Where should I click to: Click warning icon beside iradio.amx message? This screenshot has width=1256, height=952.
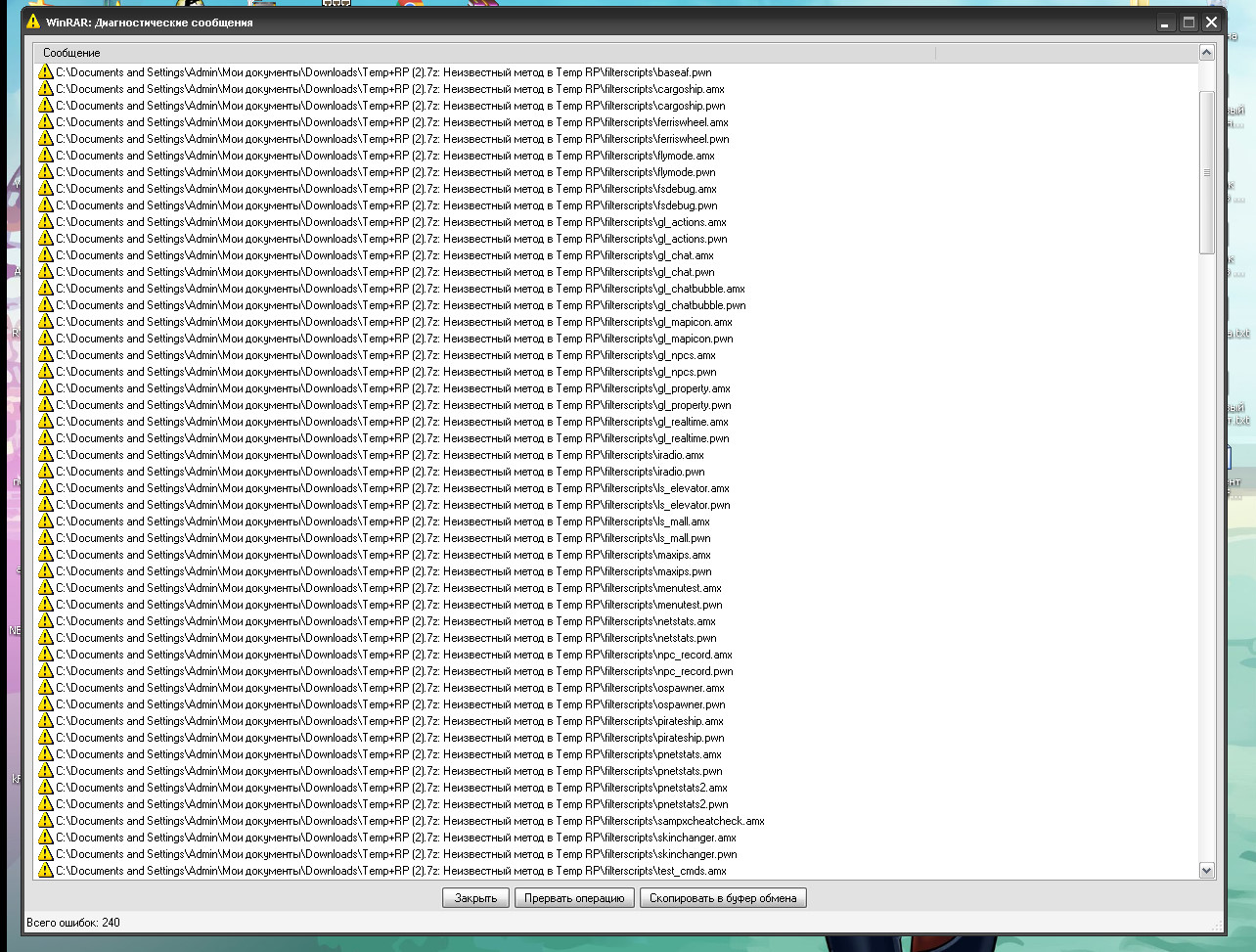coord(46,455)
